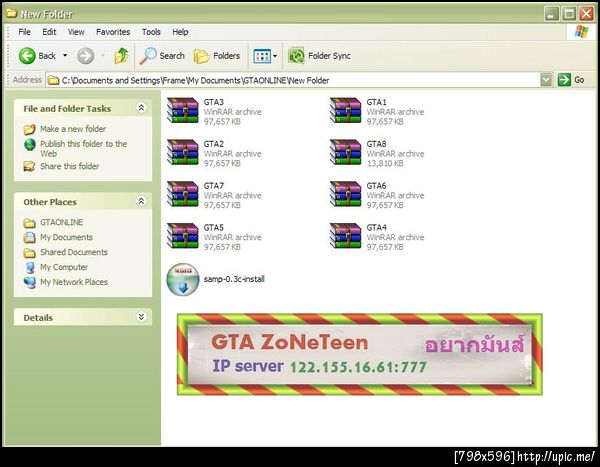Click the green Back arrow icon
The height and width of the screenshot is (467, 600).
[x=27, y=56]
